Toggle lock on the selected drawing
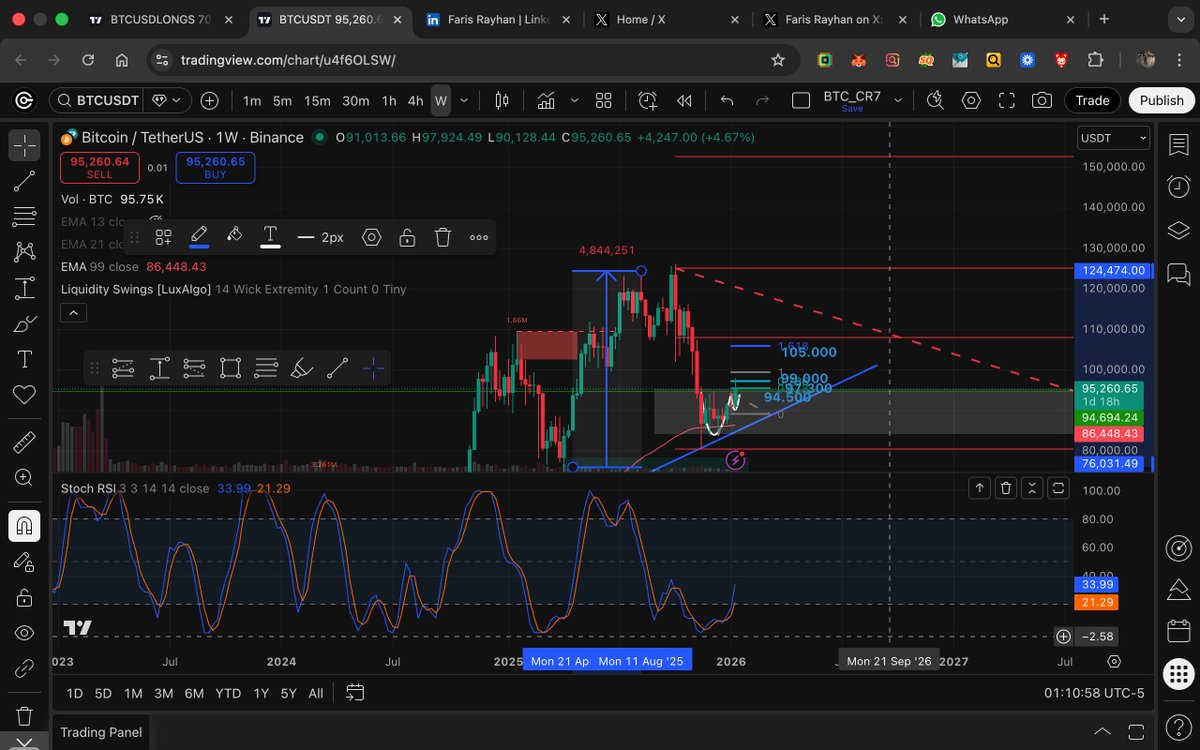1200x750 pixels. [x=407, y=237]
